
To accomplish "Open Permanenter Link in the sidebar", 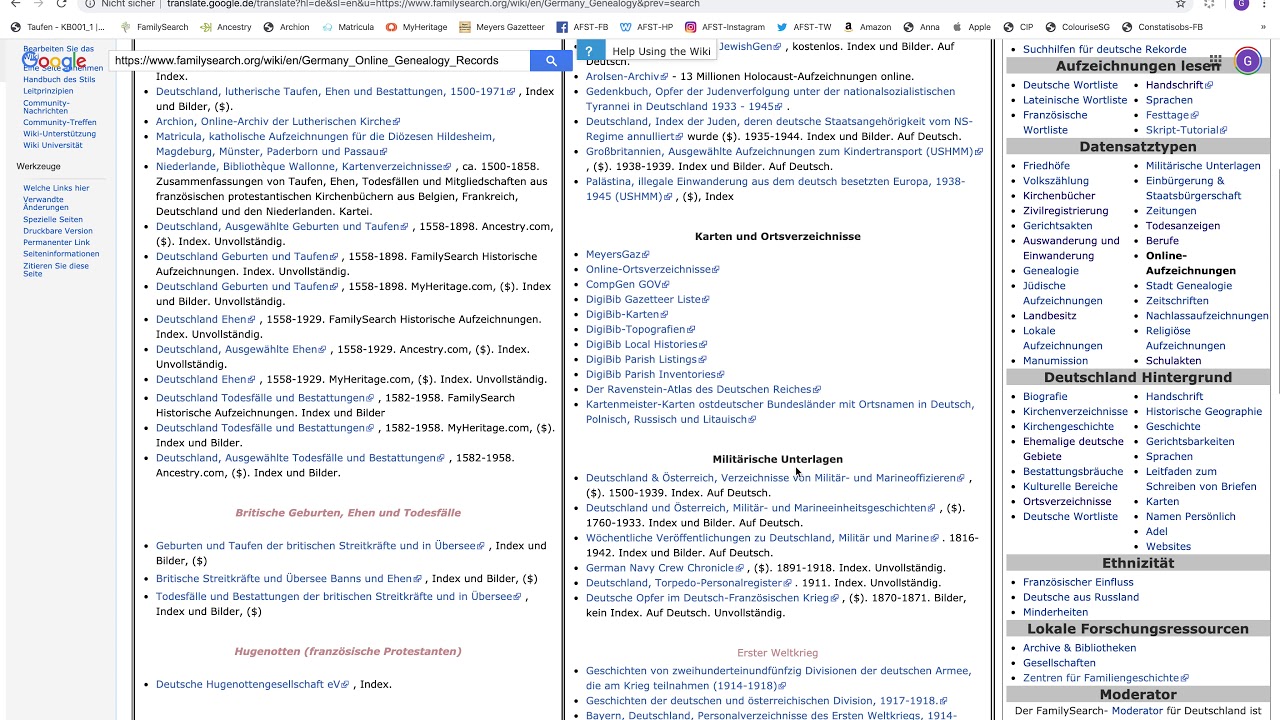I will pyautogui.click(x=56, y=242).
